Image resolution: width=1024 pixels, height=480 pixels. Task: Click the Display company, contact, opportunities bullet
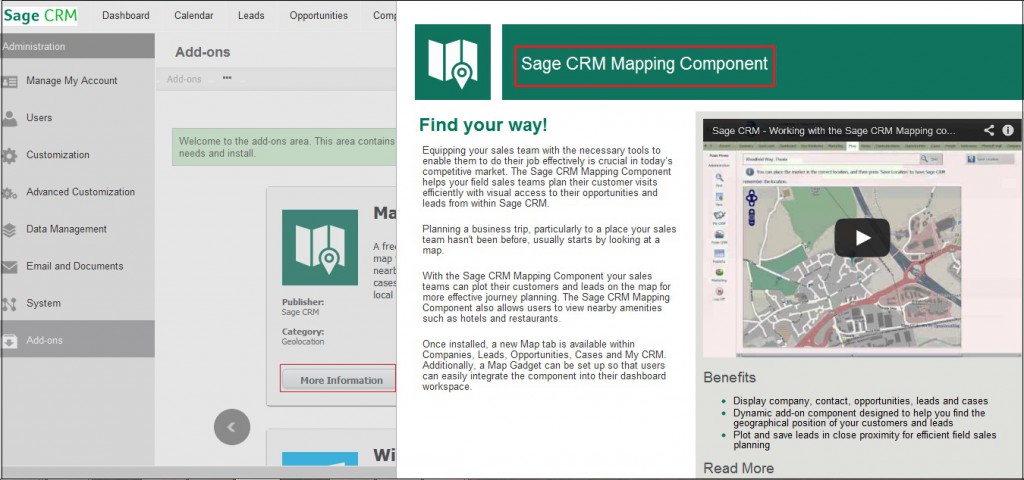860,401
